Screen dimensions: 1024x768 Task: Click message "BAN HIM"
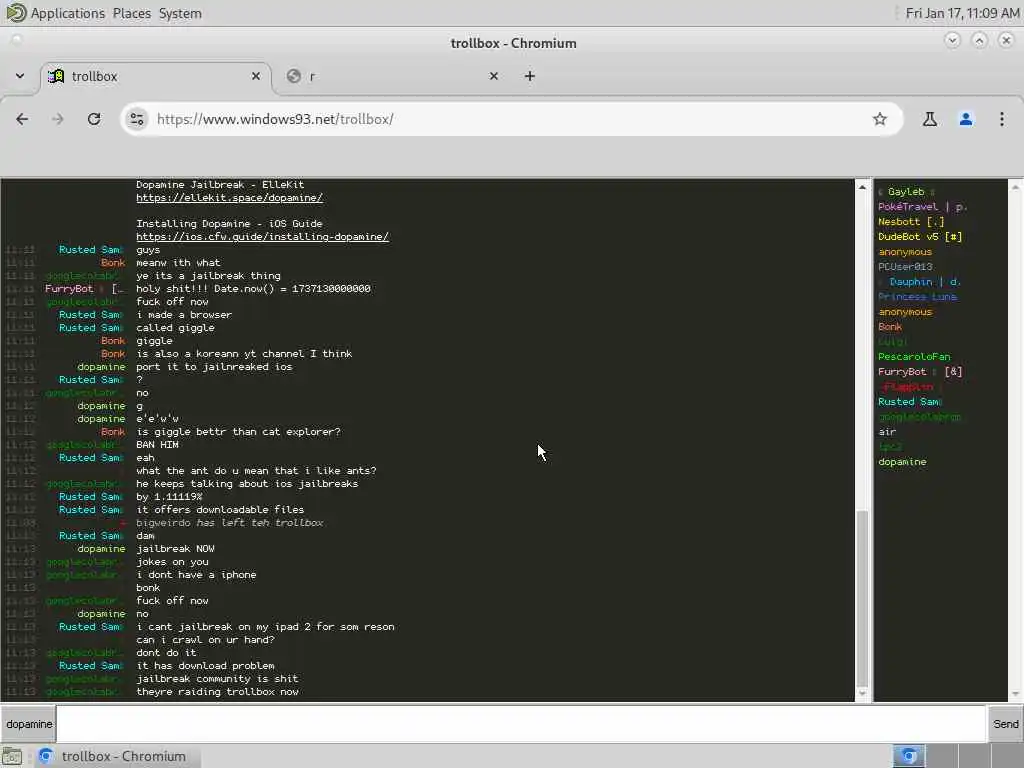click(x=157, y=445)
